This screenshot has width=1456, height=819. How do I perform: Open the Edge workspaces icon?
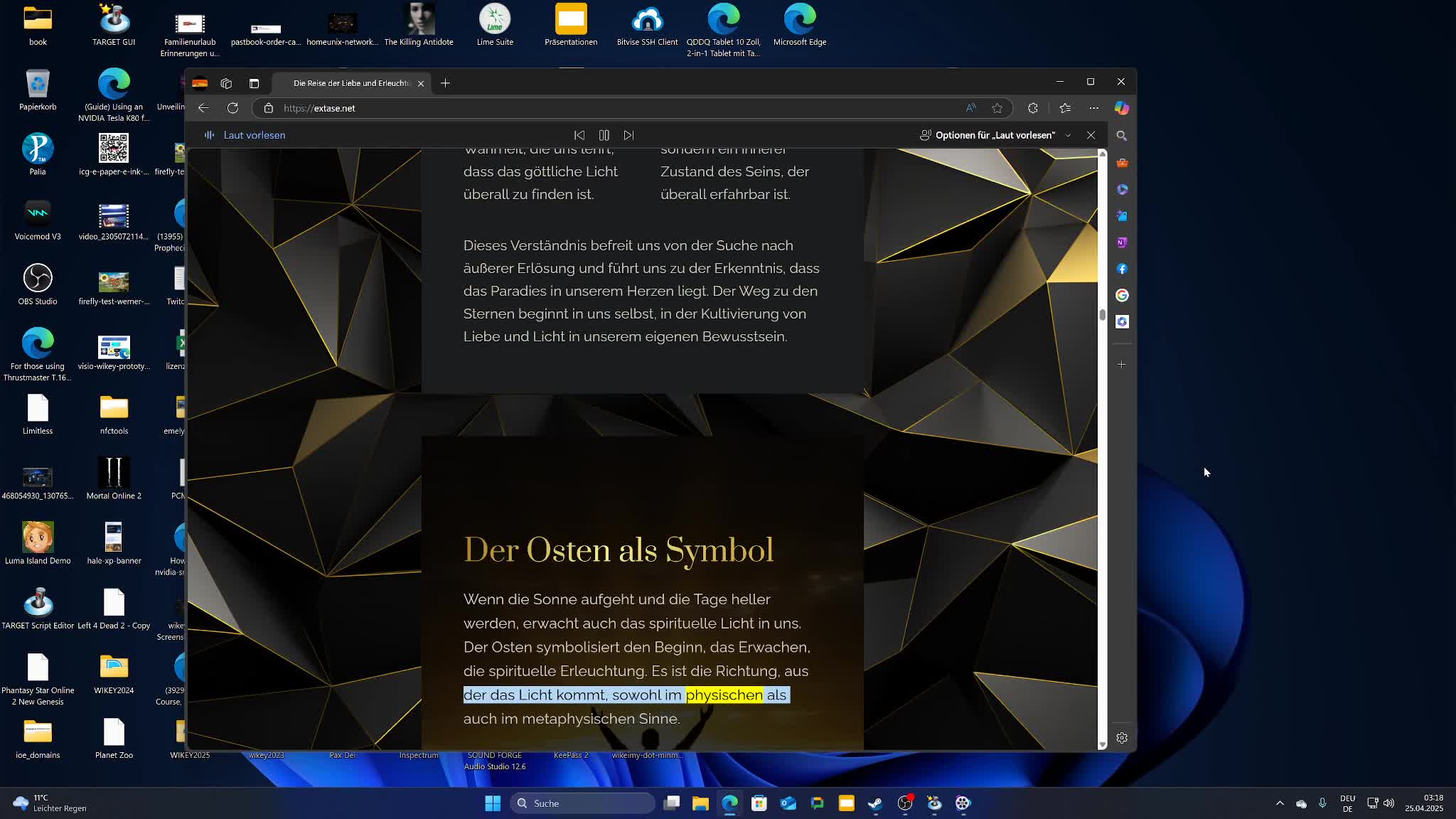click(226, 83)
